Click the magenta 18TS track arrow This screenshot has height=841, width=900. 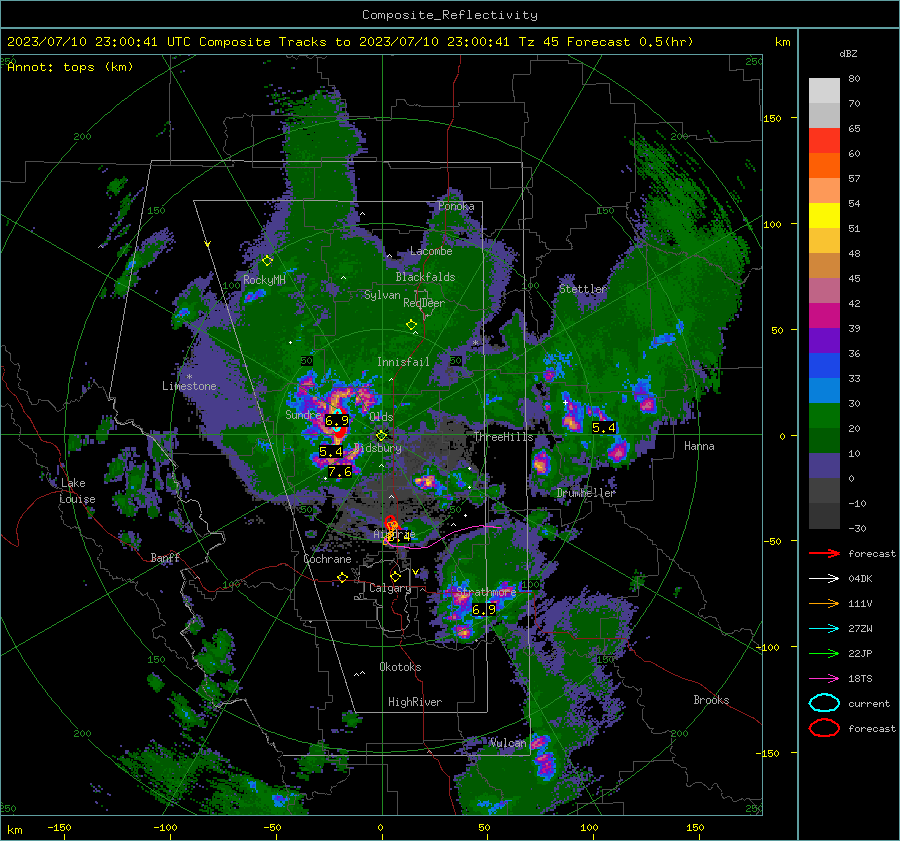click(x=824, y=679)
